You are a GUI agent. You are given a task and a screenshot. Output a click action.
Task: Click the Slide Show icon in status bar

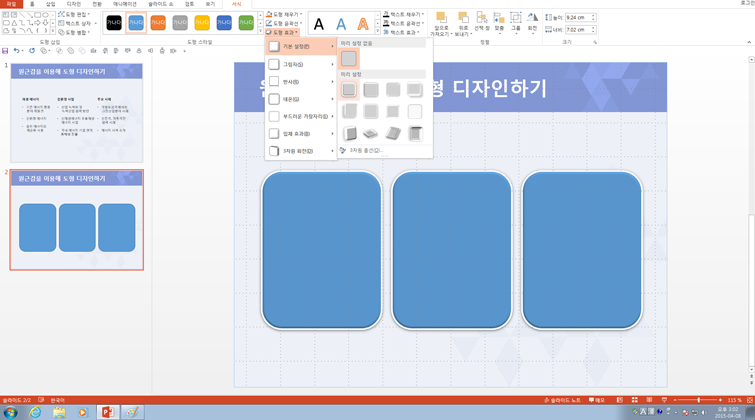[x=664, y=400]
